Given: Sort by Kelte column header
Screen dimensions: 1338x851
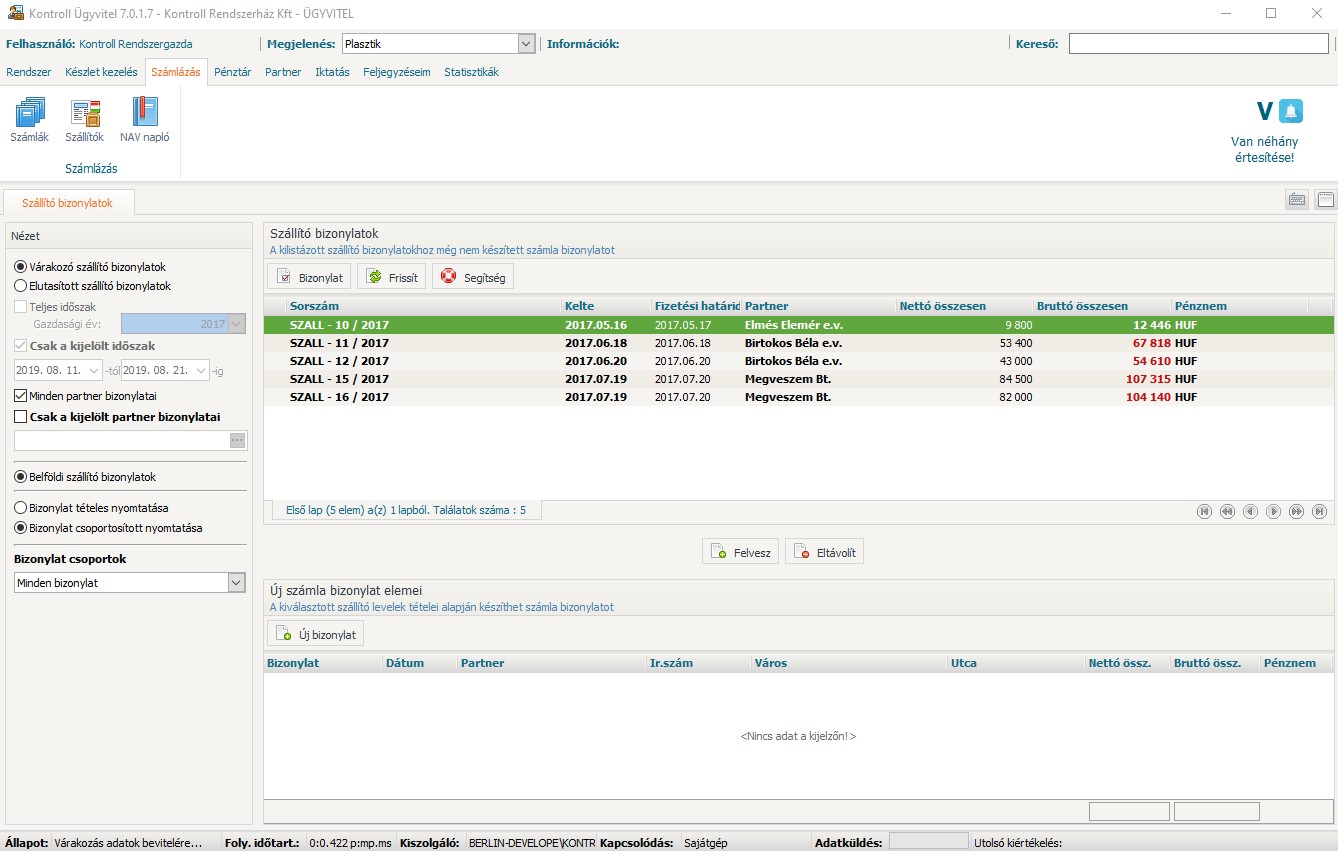Looking at the screenshot, I should 606,306.
